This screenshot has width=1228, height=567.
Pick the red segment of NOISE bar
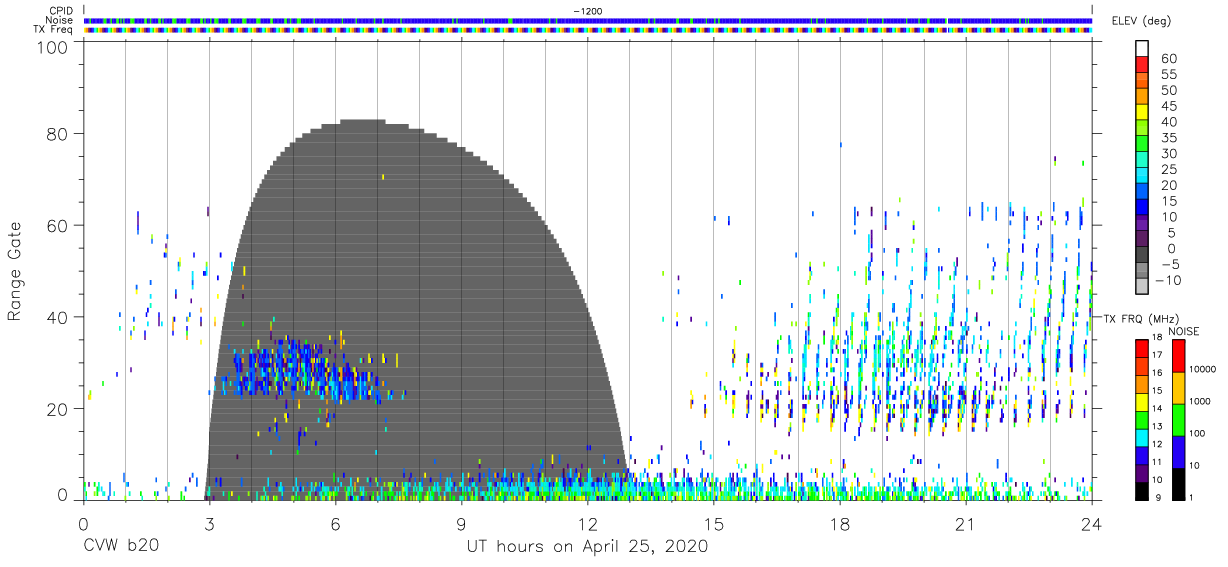pos(1178,356)
